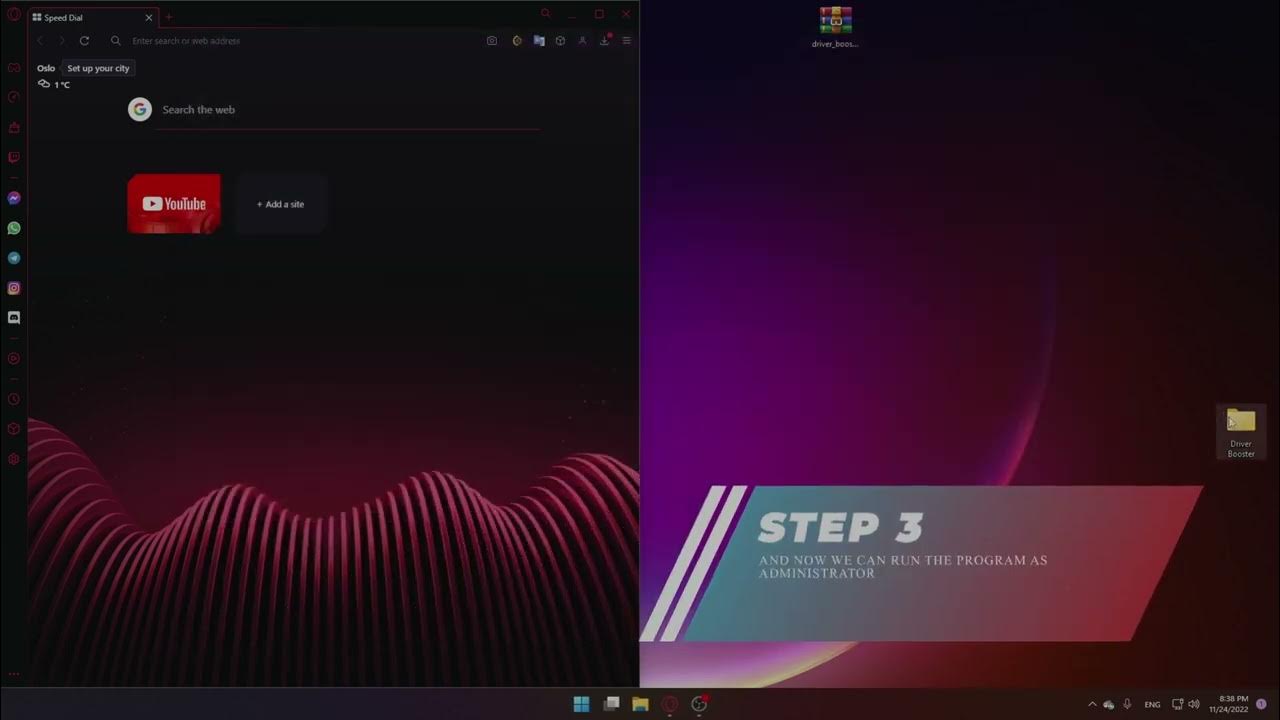Image resolution: width=1280 pixels, height=720 pixels.
Task: Open the Twitch panel in sidebar
Action: coord(14,157)
